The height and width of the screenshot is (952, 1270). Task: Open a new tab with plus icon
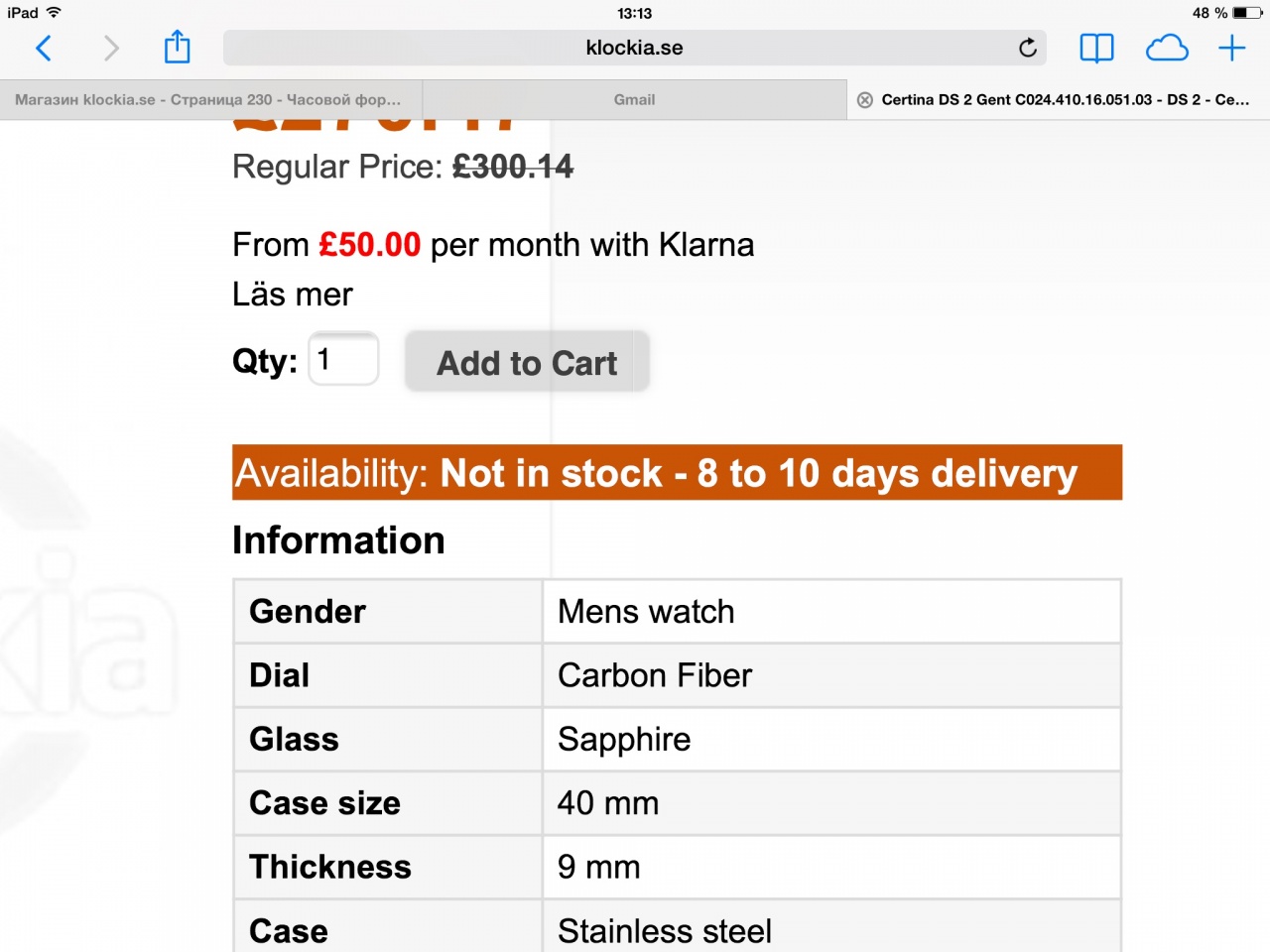click(1231, 48)
